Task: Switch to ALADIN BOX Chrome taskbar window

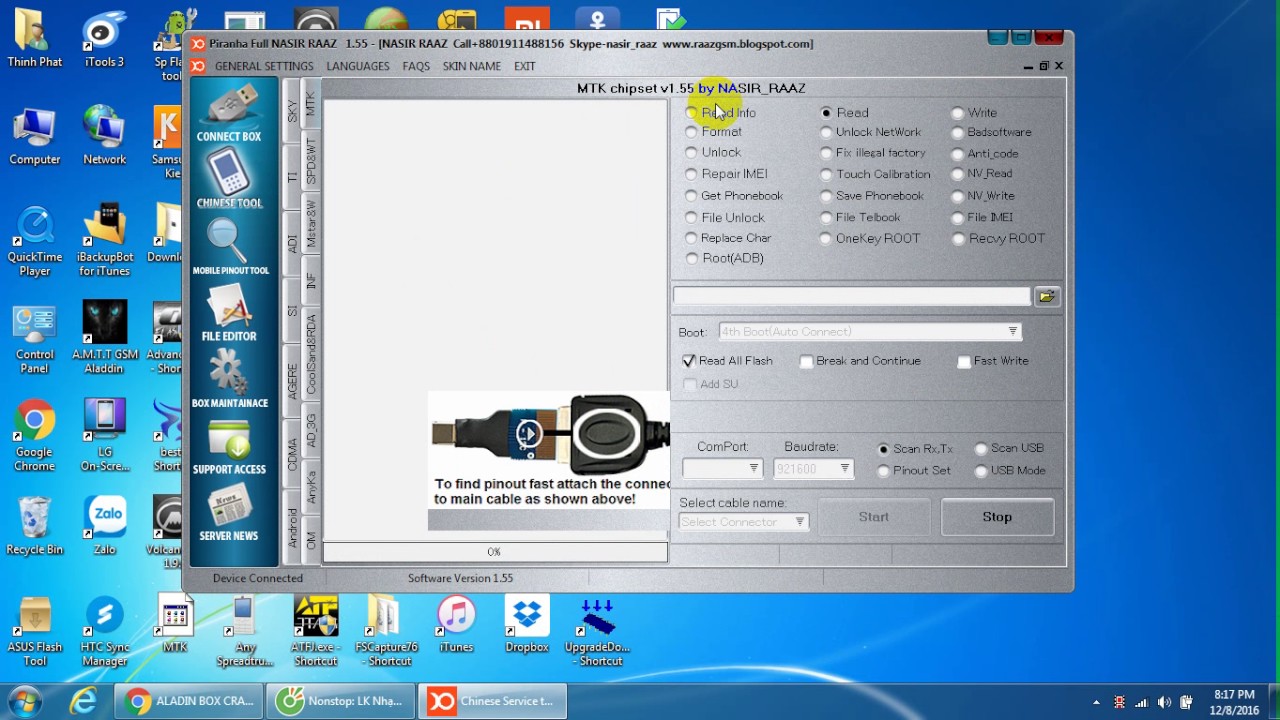Action: [189, 701]
